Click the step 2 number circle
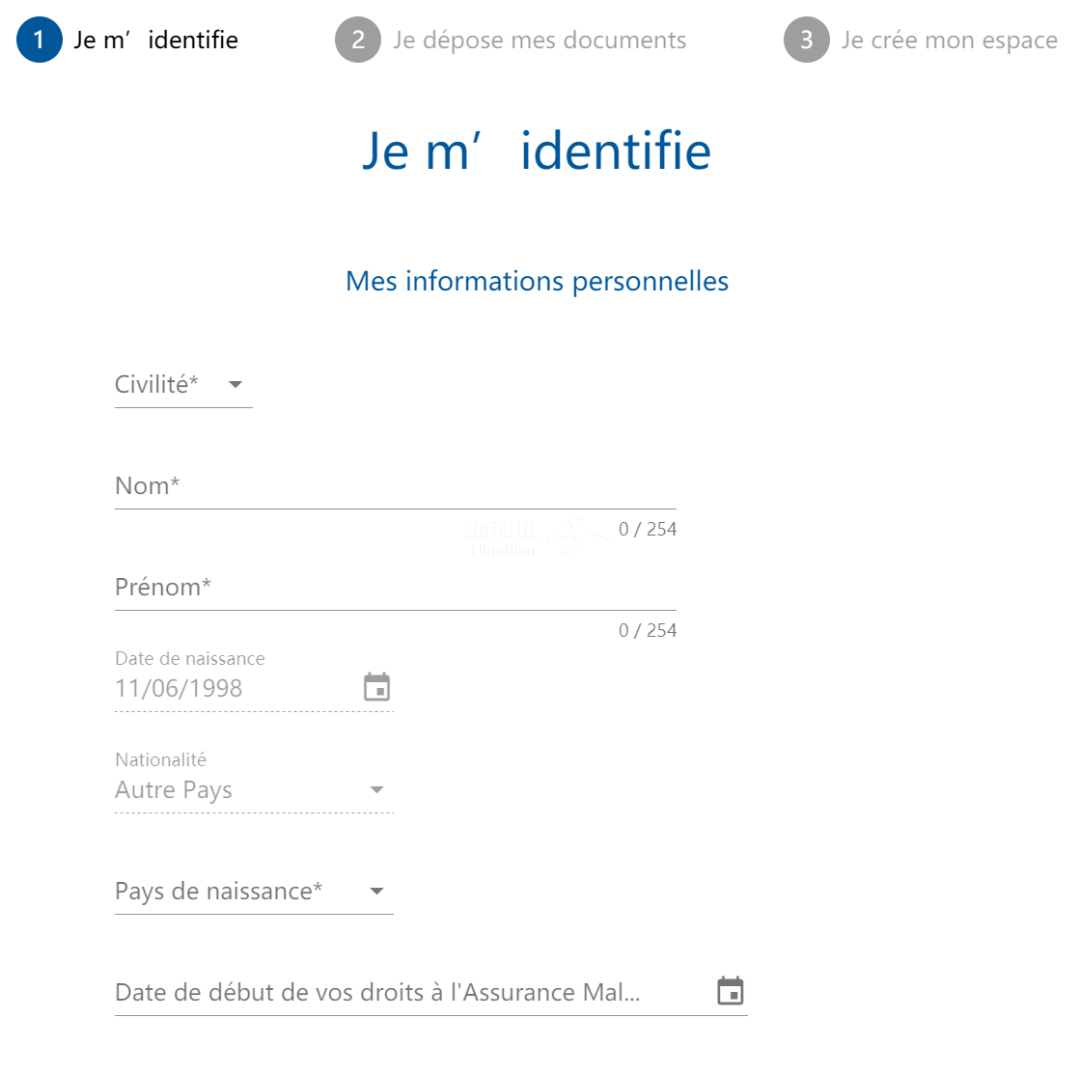Image resolution: width=1080 pixels, height=1073 pixels. click(x=358, y=40)
